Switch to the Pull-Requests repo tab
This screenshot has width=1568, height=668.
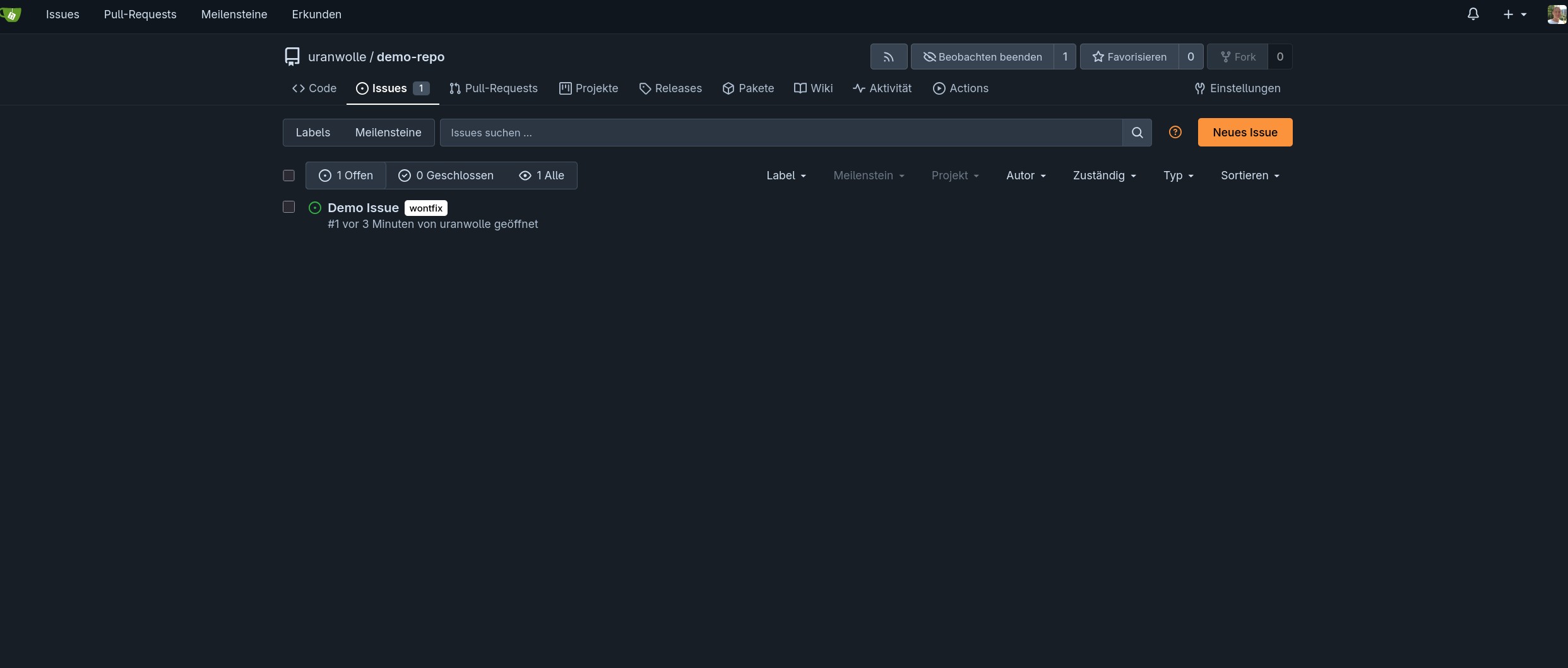[494, 88]
